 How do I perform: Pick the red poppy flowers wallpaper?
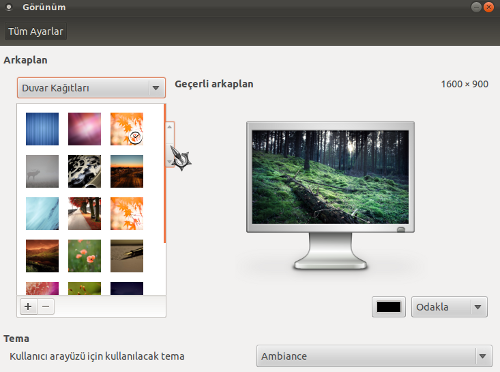84,256
